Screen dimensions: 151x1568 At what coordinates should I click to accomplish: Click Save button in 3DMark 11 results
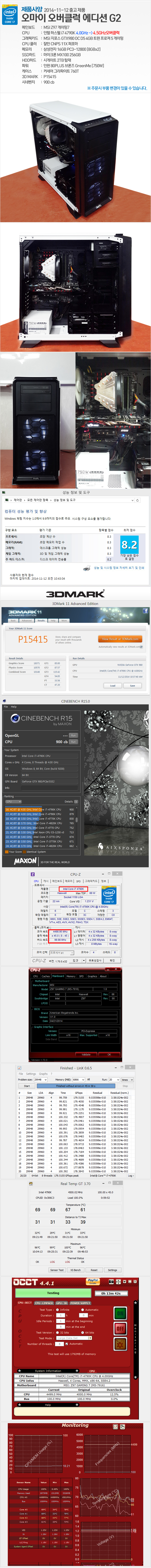133,685
